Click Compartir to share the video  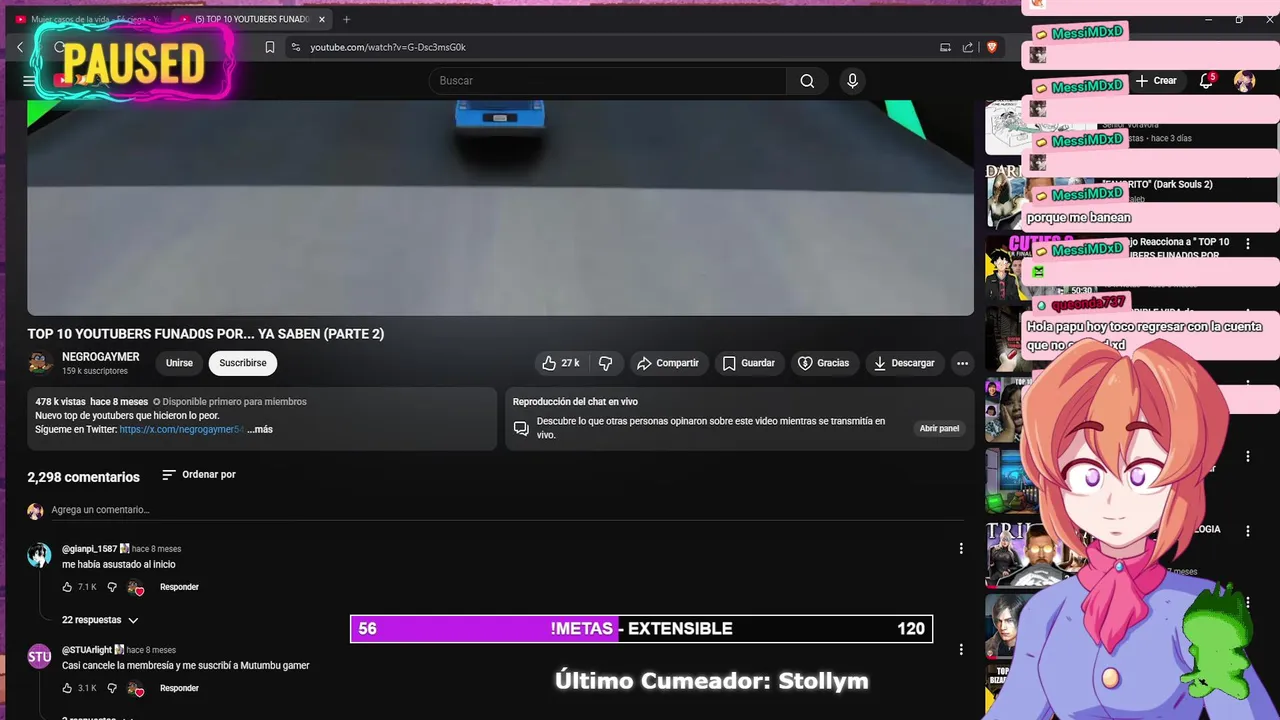pos(668,363)
